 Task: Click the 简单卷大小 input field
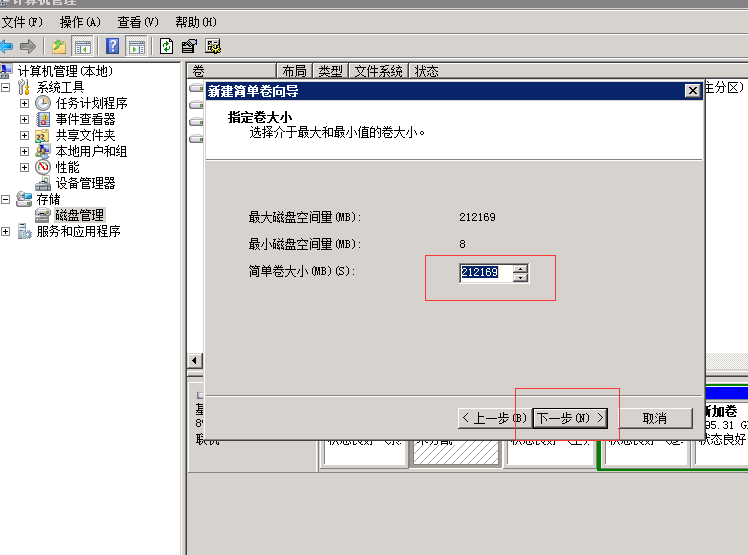point(486,272)
